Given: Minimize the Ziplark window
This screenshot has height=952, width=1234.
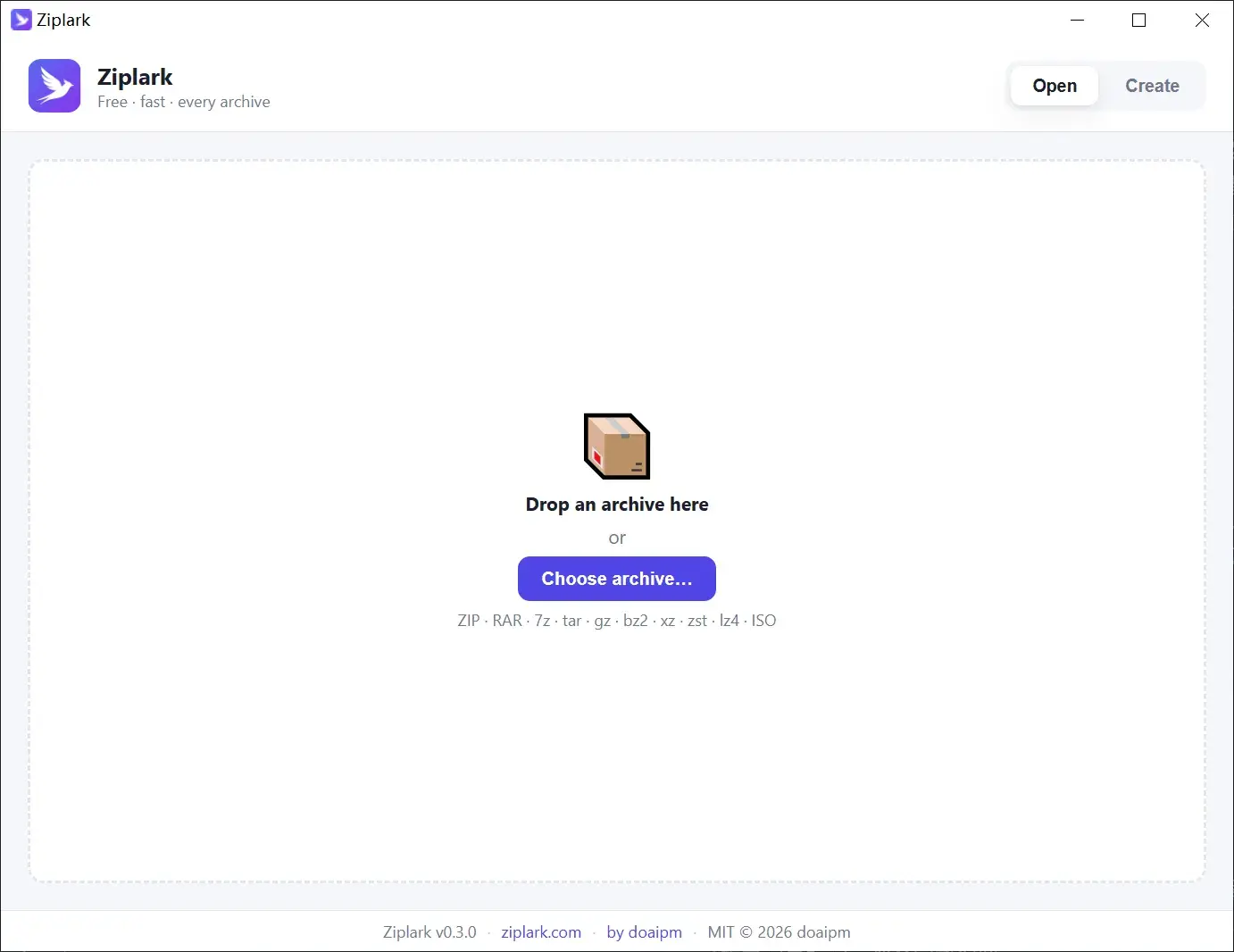Looking at the screenshot, I should (1078, 20).
